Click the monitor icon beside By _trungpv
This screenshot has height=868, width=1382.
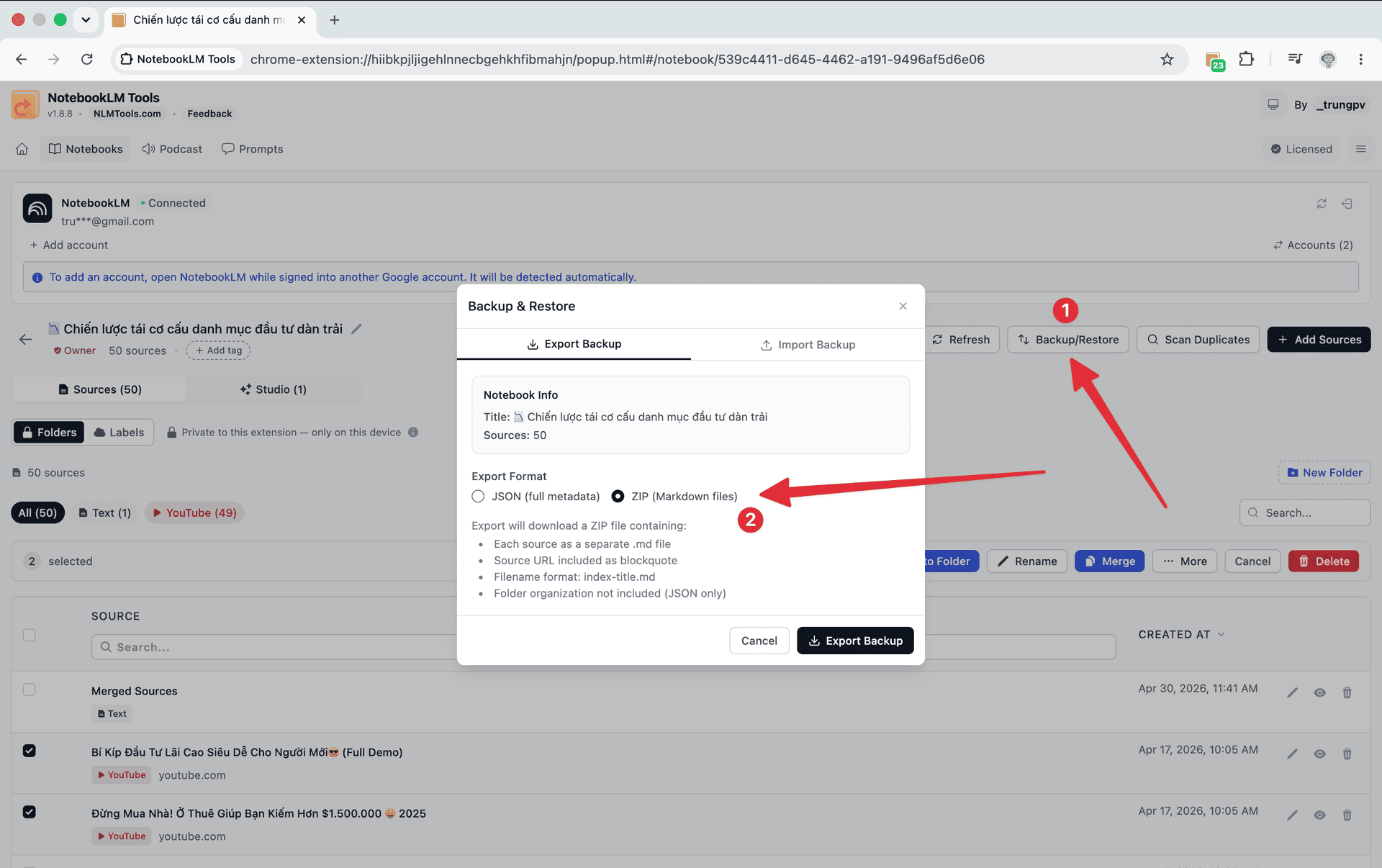click(1273, 105)
